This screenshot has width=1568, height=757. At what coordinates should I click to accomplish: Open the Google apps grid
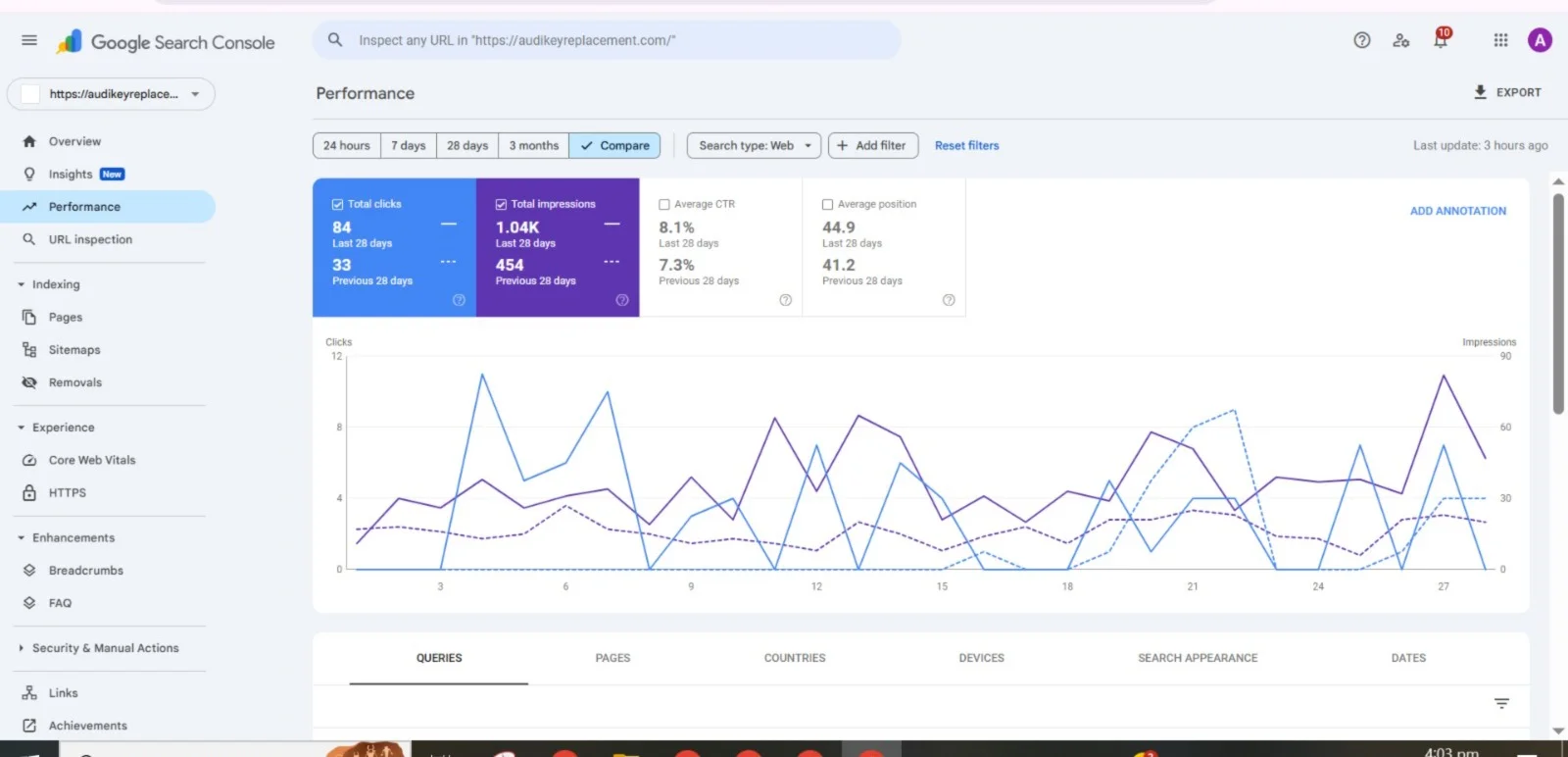pos(1500,40)
